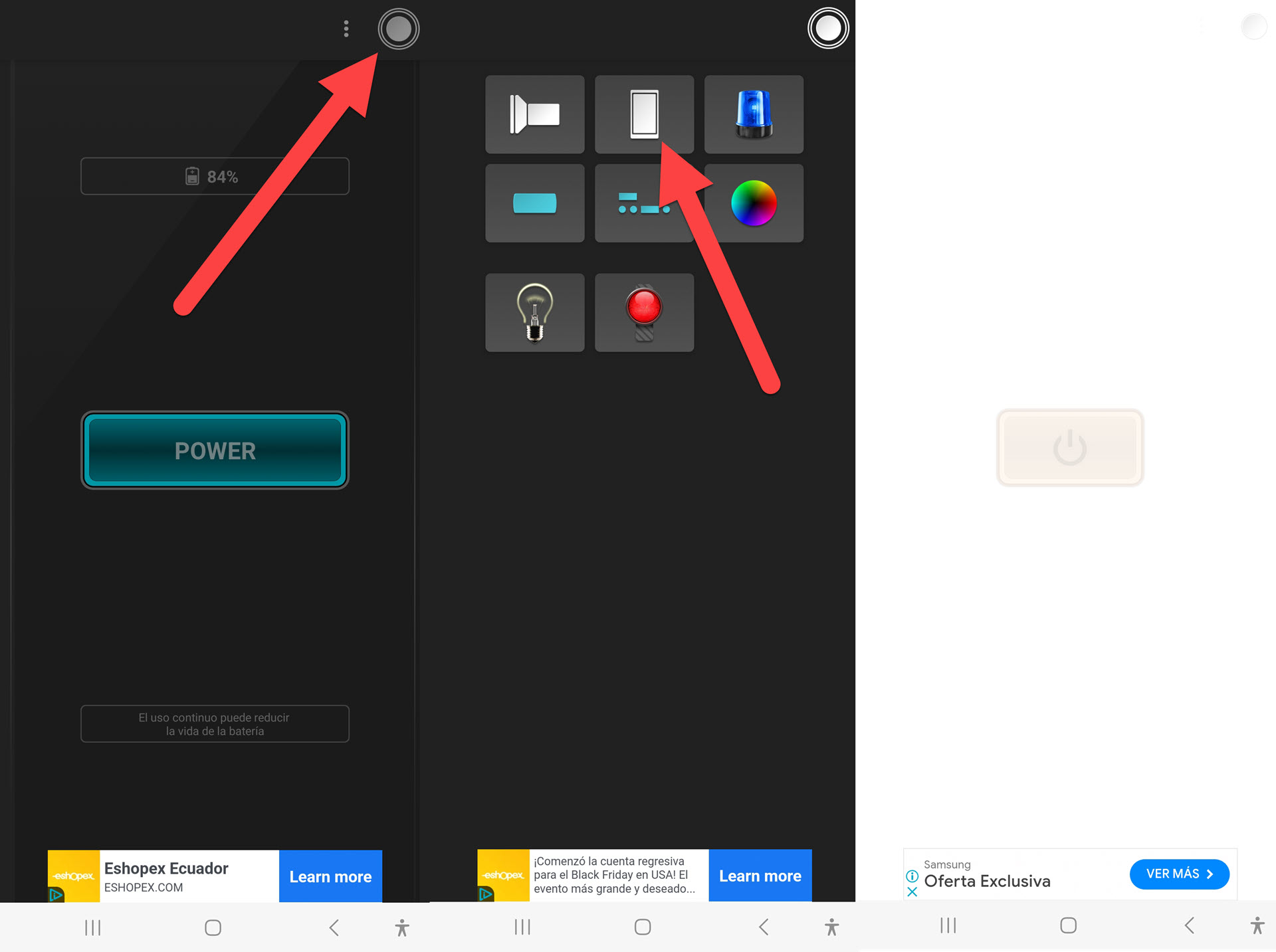Toggle the faded power button on white screen
The height and width of the screenshot is (952, 1276).
point(1069,447)
